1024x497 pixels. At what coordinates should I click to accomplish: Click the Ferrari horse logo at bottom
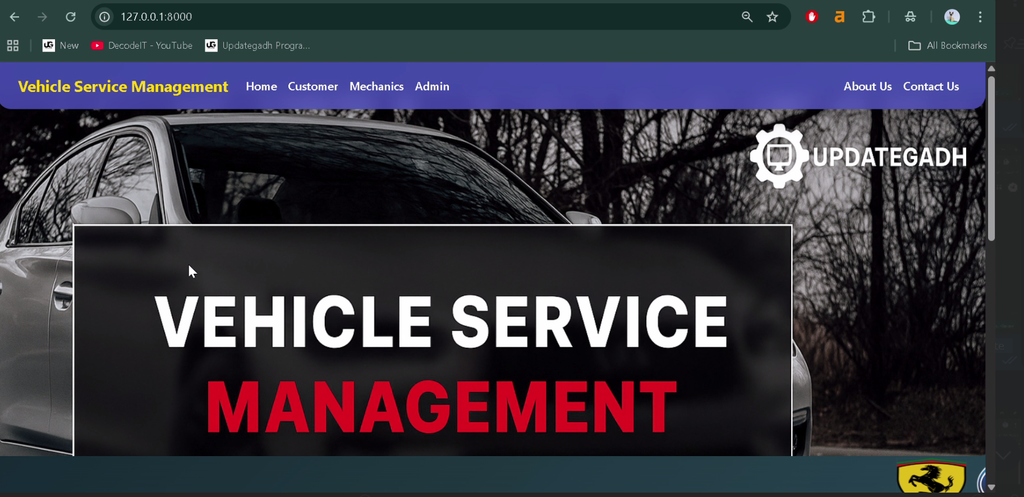tap(931, 477)
